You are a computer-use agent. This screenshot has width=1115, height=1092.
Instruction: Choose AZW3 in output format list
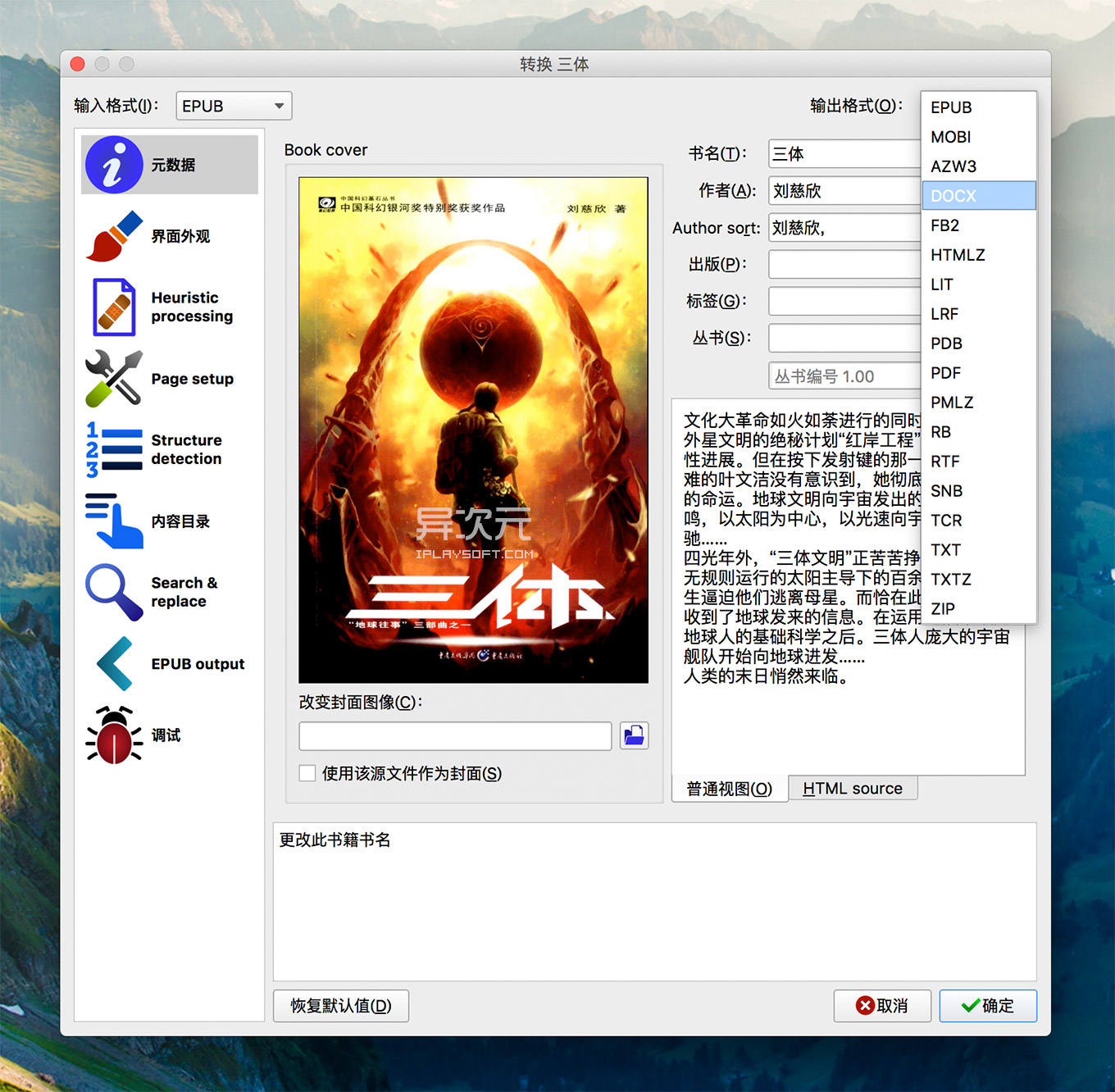(x=979, y=166)
